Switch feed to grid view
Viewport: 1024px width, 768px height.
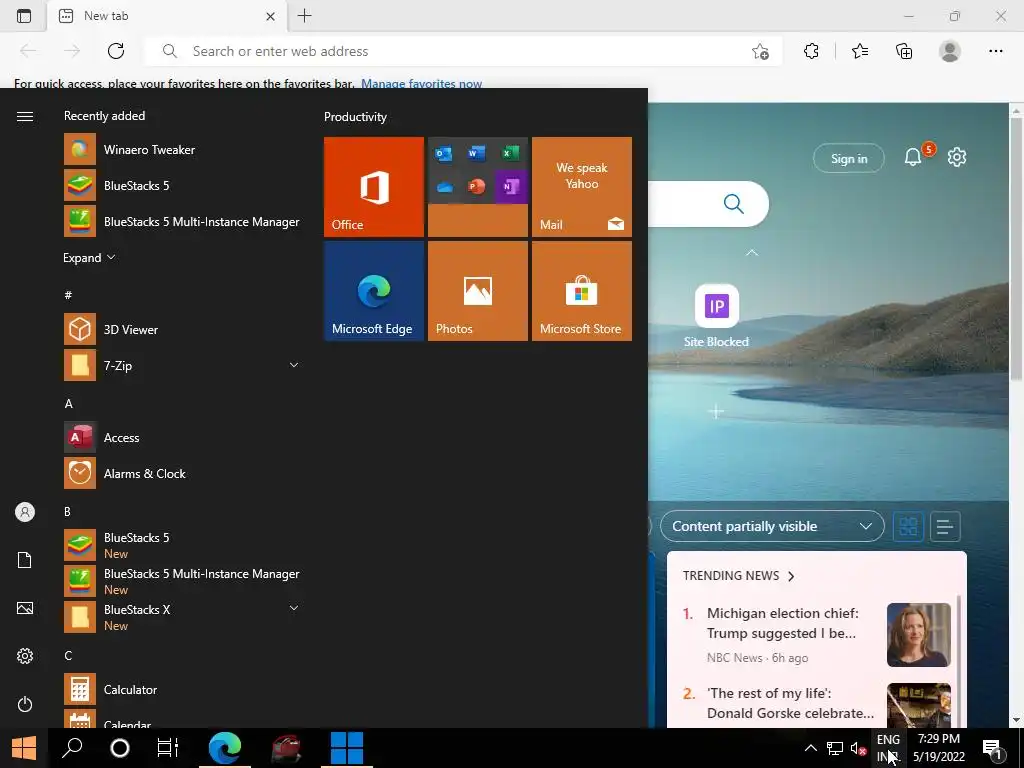click(x=908, y=526)
